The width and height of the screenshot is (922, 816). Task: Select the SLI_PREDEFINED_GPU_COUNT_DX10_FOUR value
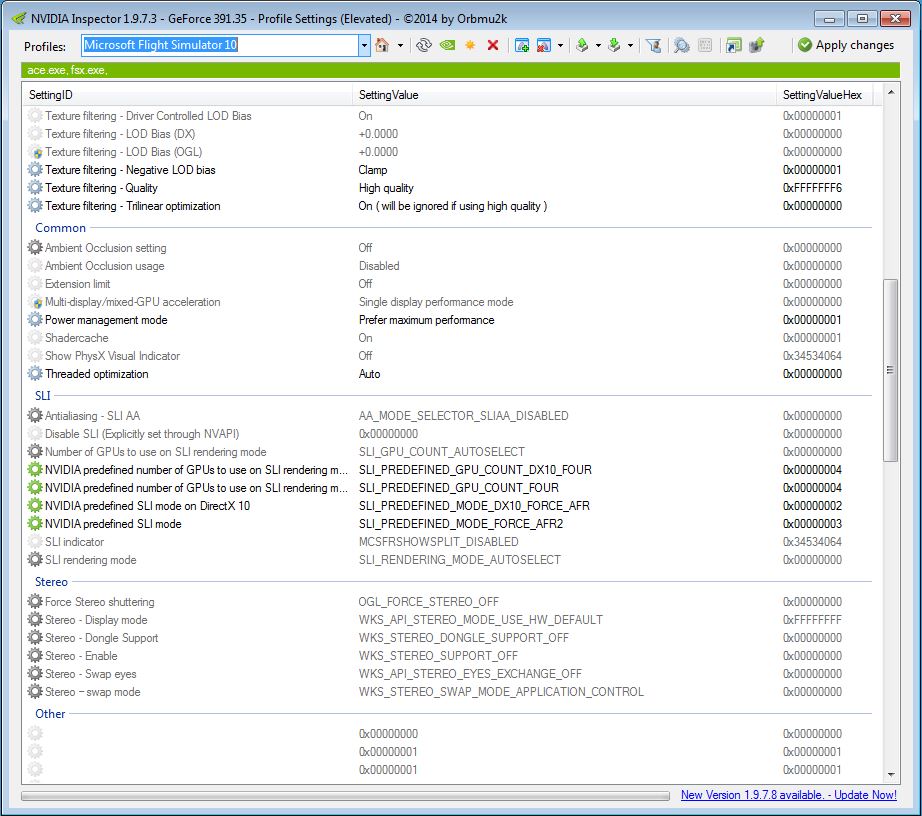(475, 470)
